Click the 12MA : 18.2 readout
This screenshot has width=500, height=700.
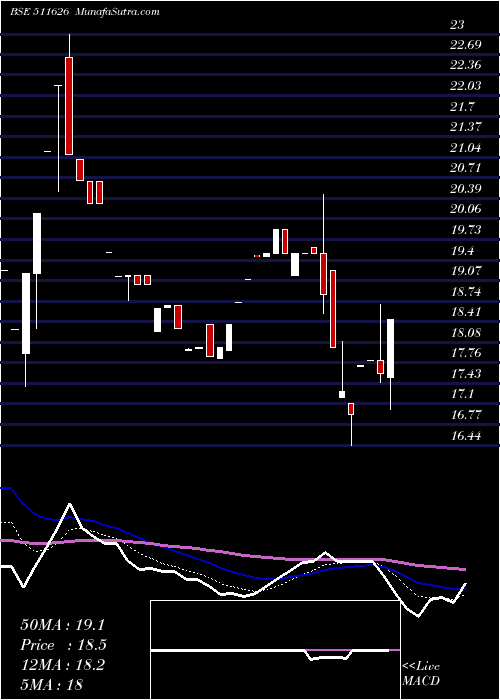tap(62, 665)
